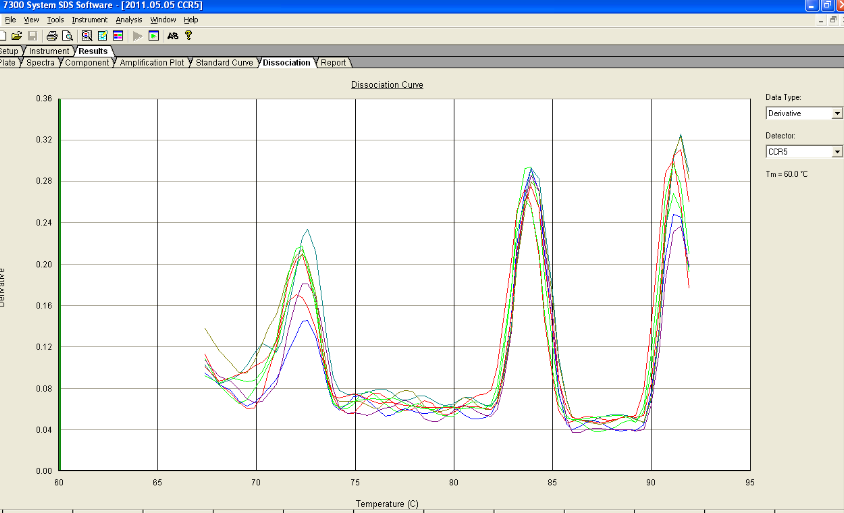The width and height of the screenshot is (844, 513).
Task: Click the Print icon in toolbar
Action: (52, 35)
